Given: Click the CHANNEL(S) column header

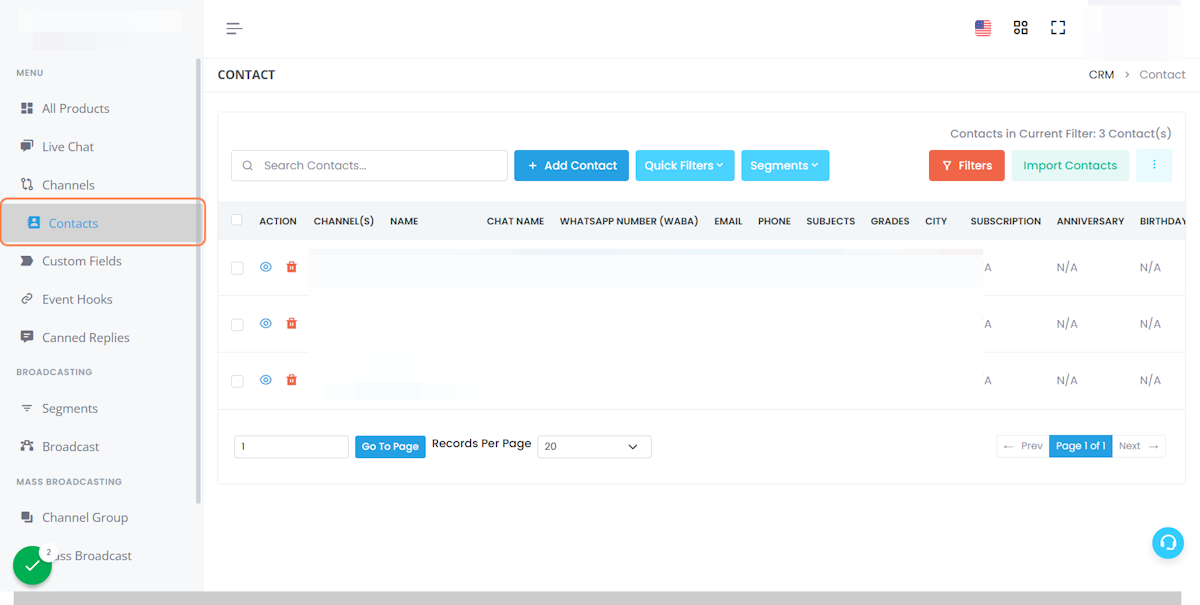Looking at the screenshot, I should 344,221.
